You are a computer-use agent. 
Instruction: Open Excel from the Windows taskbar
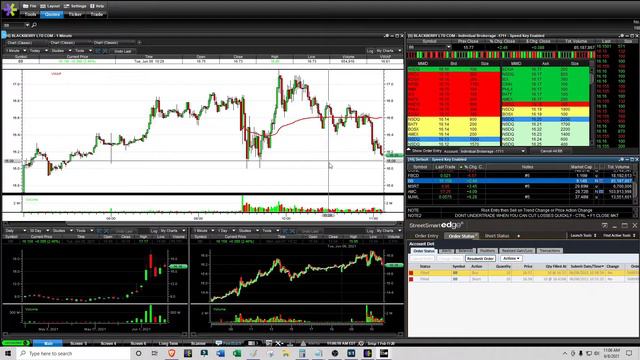click(237, 353)
